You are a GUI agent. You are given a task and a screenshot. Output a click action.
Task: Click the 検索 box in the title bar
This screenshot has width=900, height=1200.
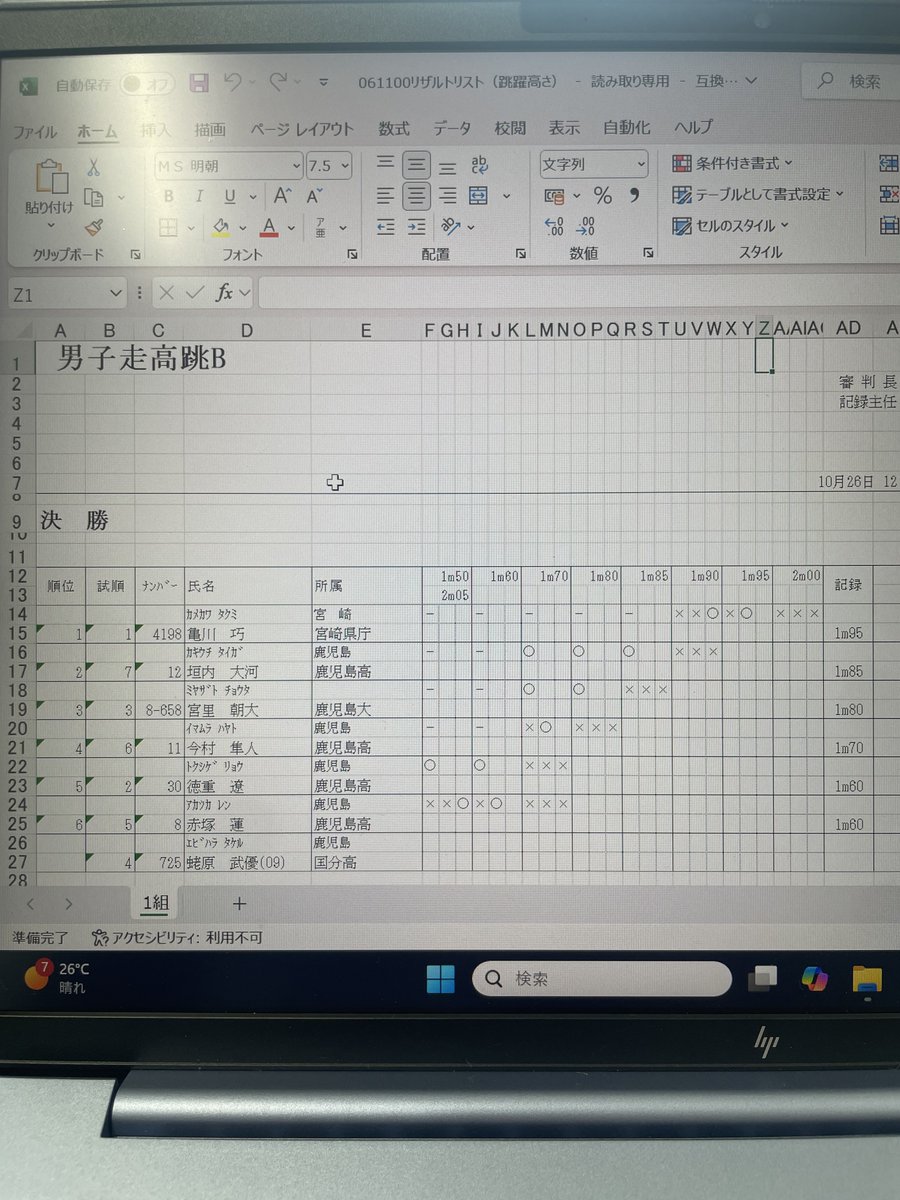(851, 81)
